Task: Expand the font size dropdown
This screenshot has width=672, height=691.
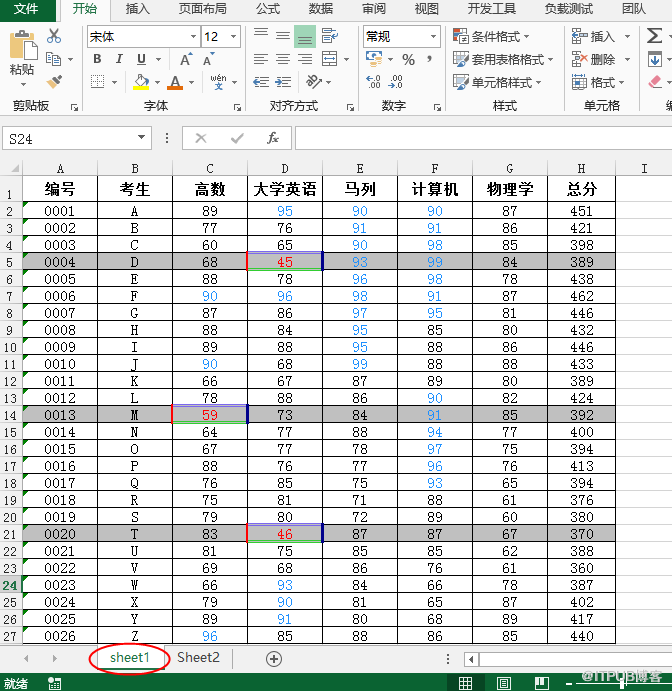Action: coord(234,36)
